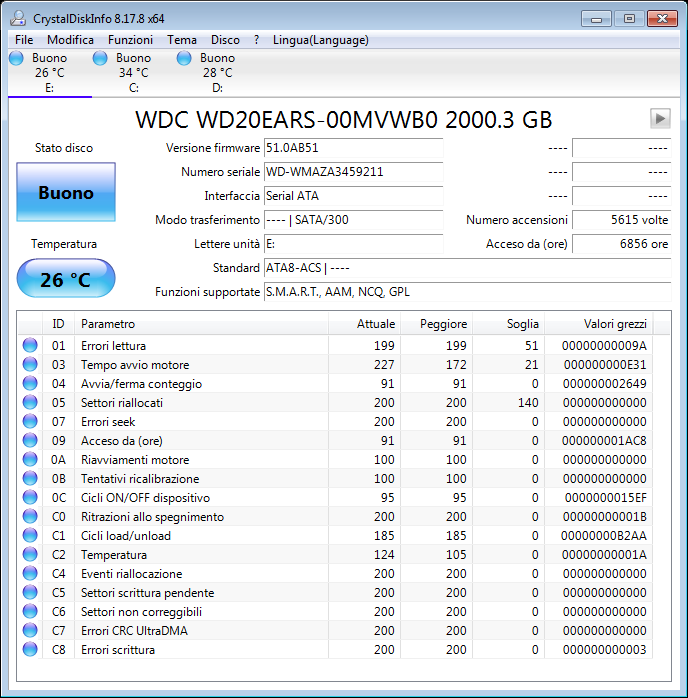
Task: Click status icon for disk E:
Action: click(16, 58)
